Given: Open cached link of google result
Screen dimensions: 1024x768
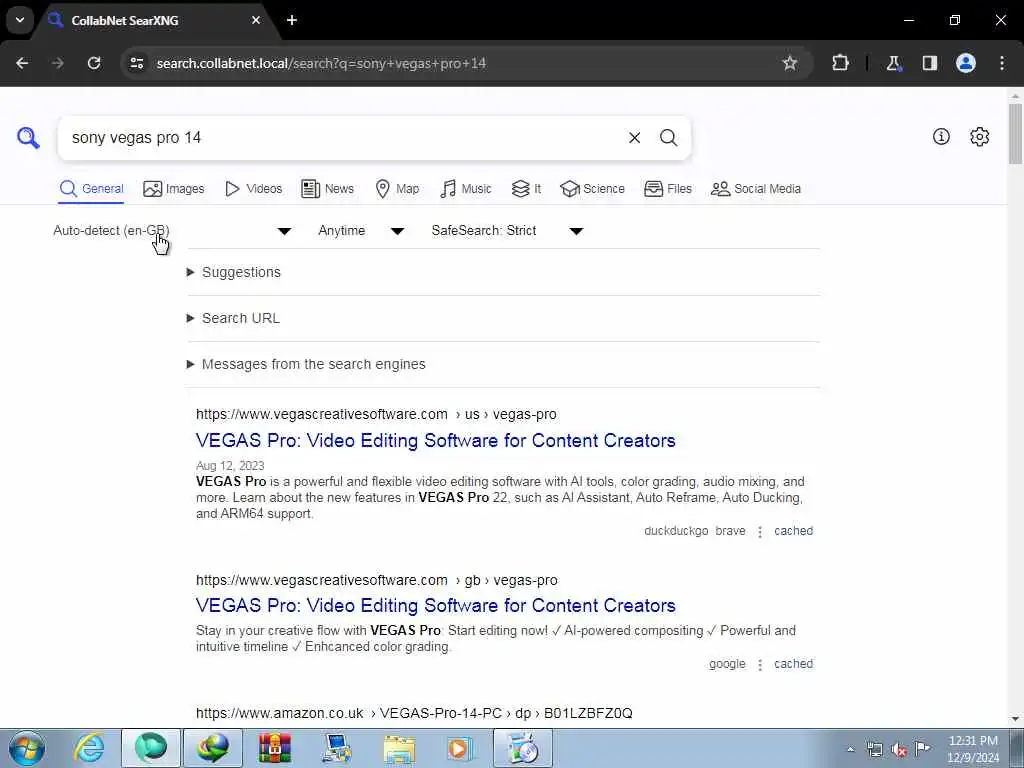Looking at the screenshot, I should coord(793,664).
